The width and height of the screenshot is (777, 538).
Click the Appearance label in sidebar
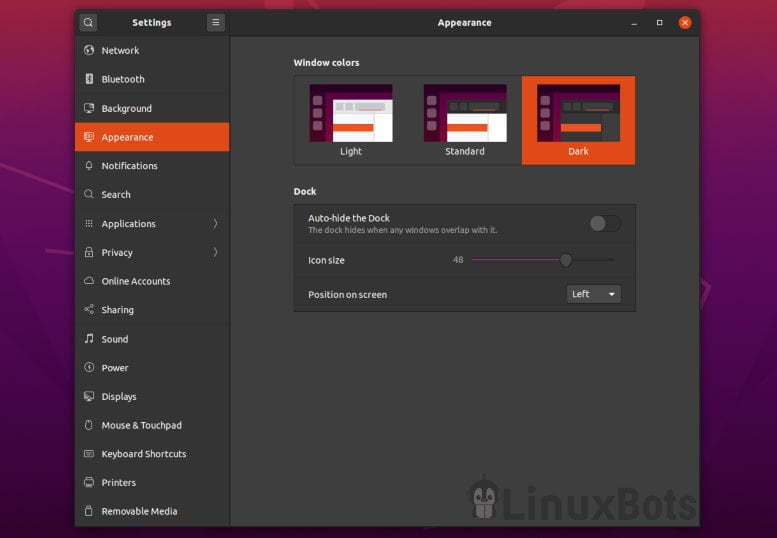point(127,137)
